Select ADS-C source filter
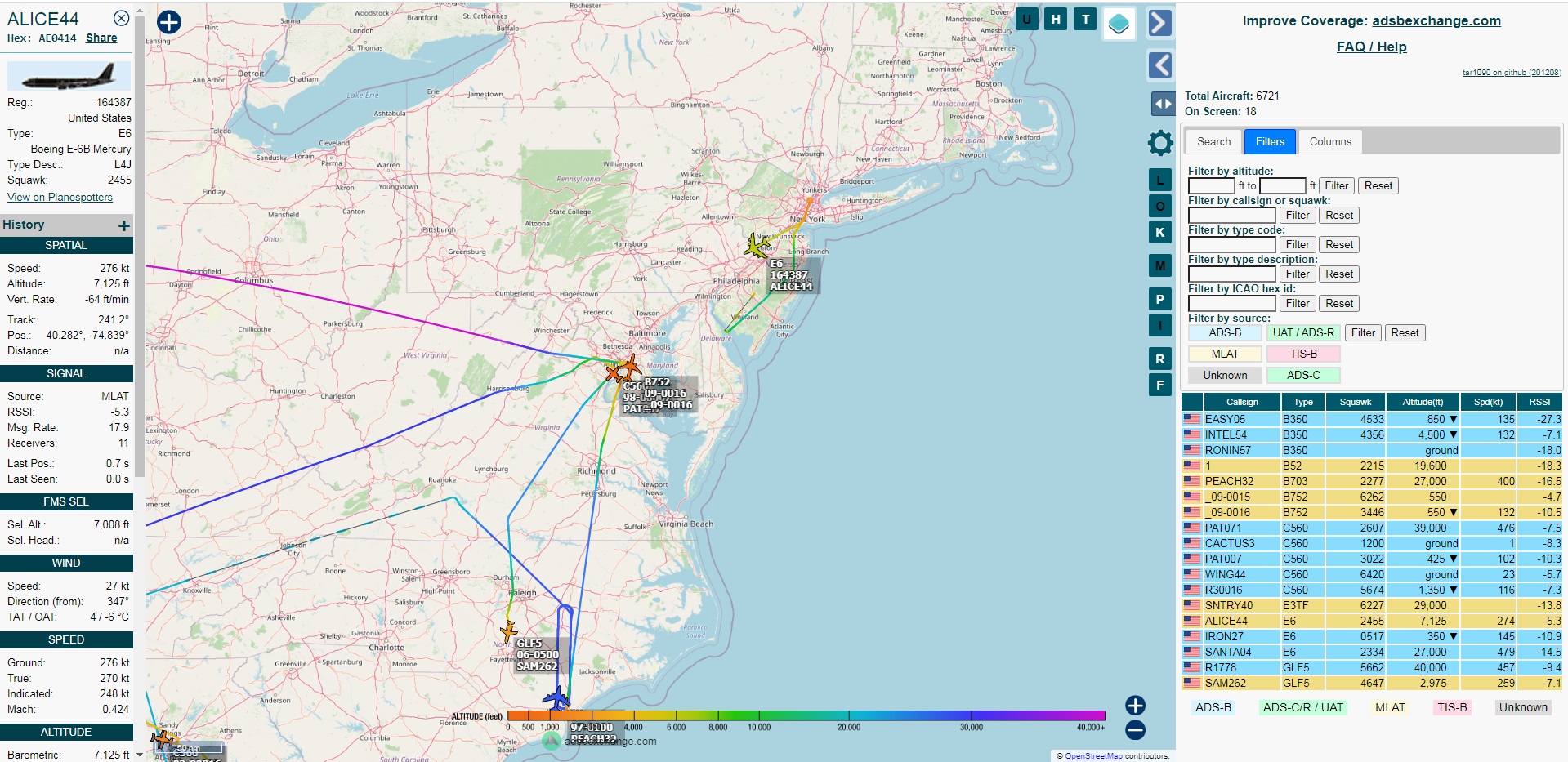 (1303, 375)
